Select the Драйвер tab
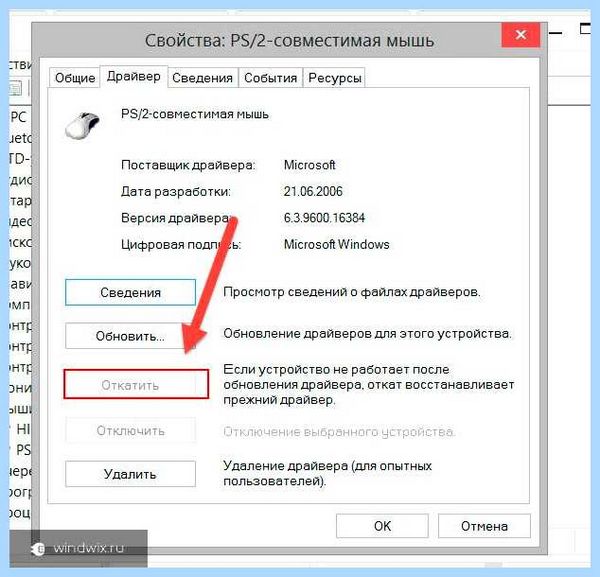Viewport: 600px width, 577px height. [x=134, y=77]
